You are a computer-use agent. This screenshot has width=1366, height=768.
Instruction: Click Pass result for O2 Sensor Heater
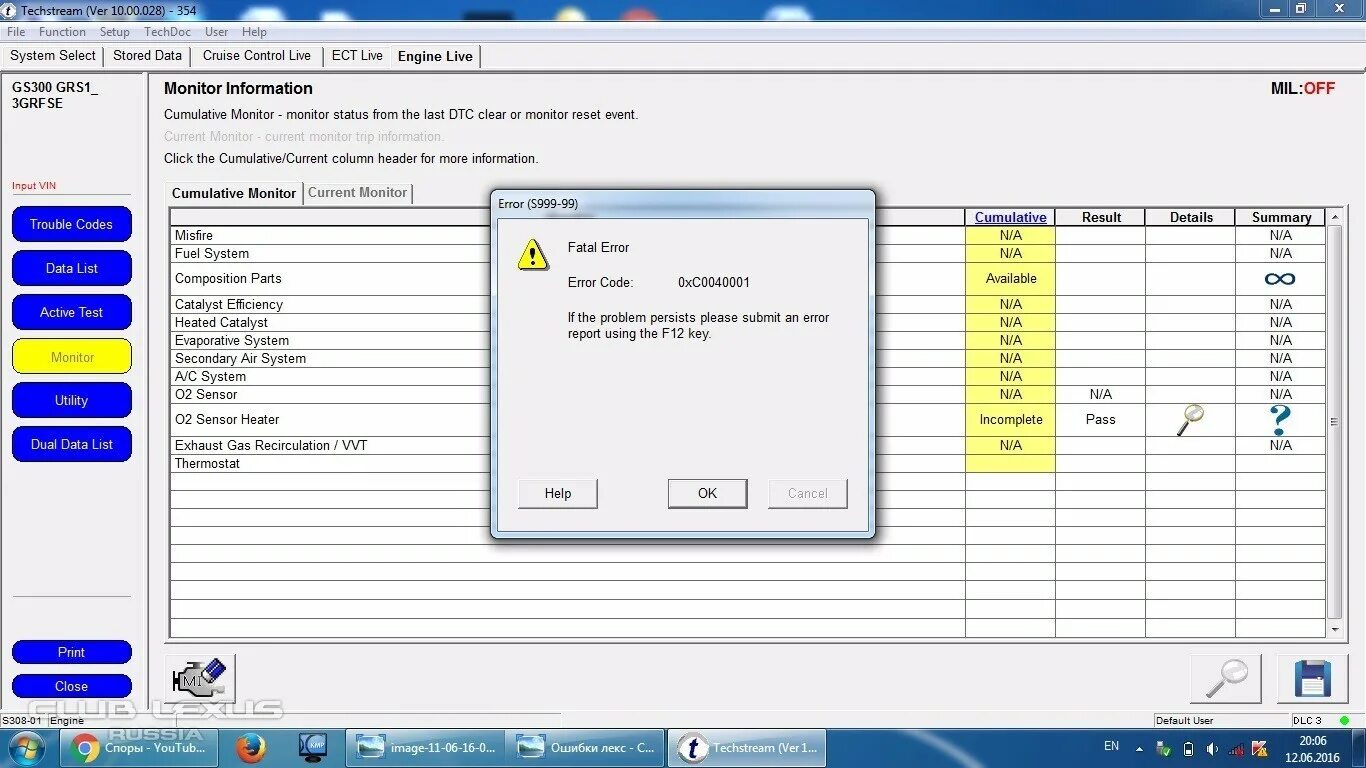1100,420
